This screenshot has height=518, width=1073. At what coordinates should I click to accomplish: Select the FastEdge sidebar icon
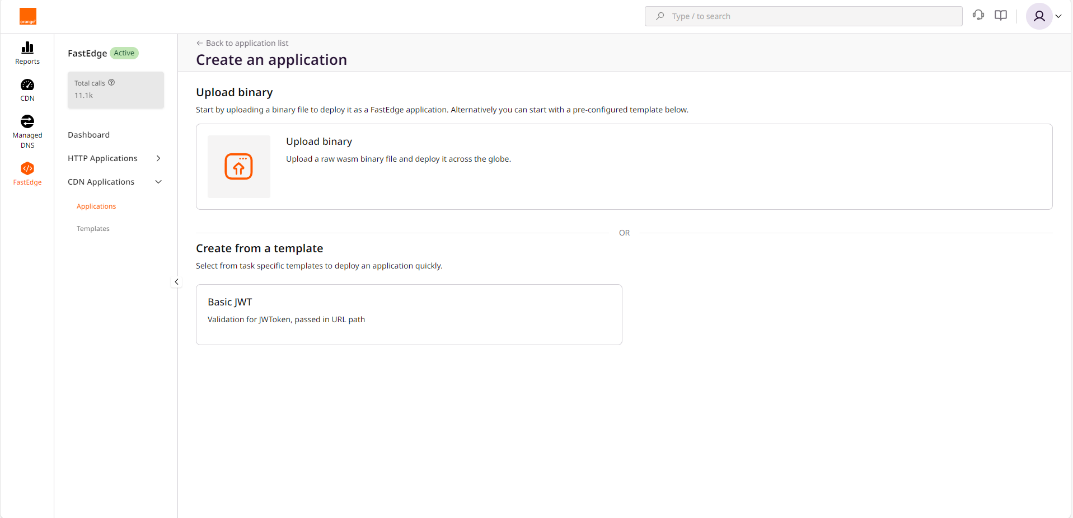point(27,168)
